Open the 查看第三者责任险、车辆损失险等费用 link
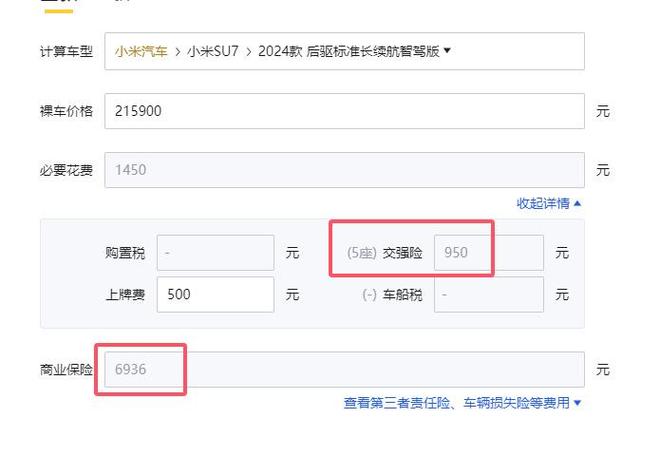660x456 pixels. click(x=456, y=403)
